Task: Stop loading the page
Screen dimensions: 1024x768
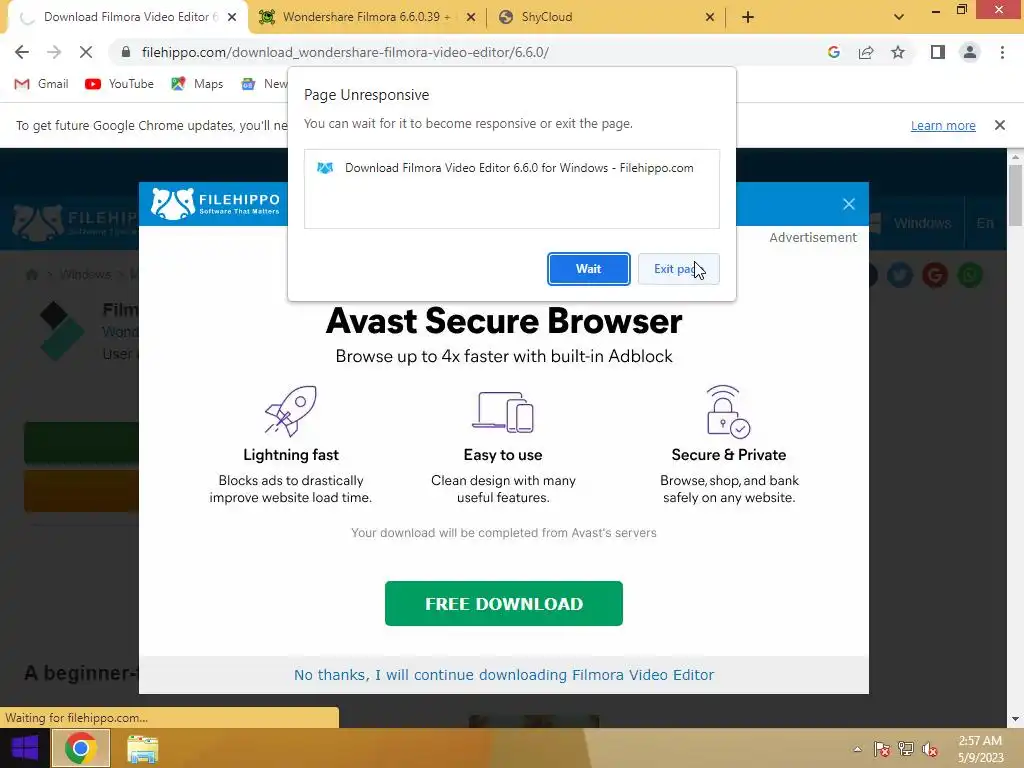Action: (x=86, y=52)
